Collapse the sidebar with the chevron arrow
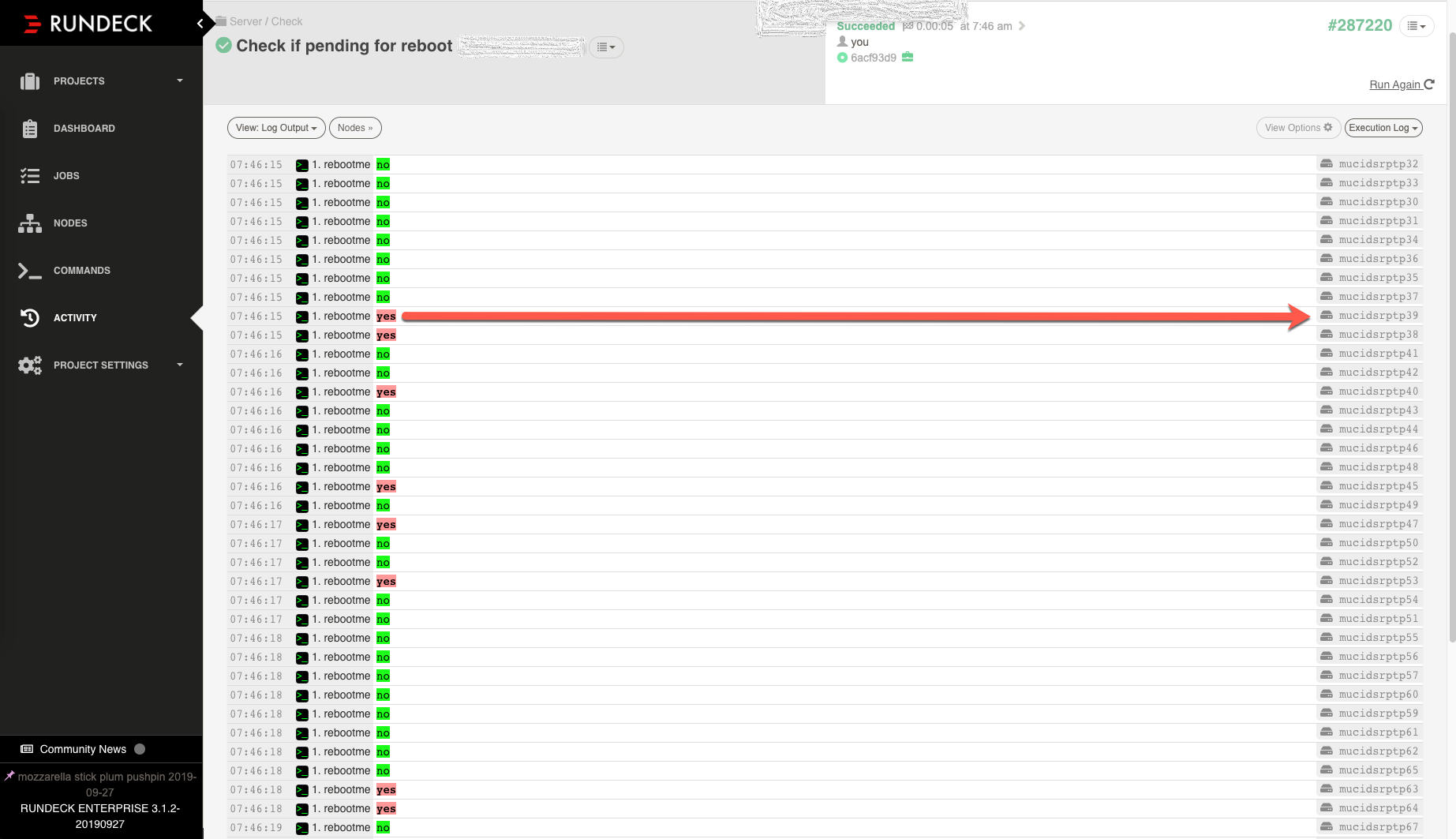 200,23
